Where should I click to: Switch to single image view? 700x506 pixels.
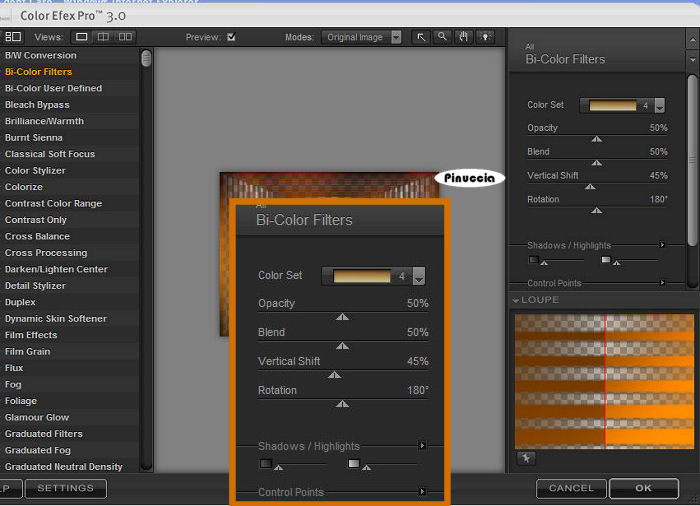coord(82,37)
